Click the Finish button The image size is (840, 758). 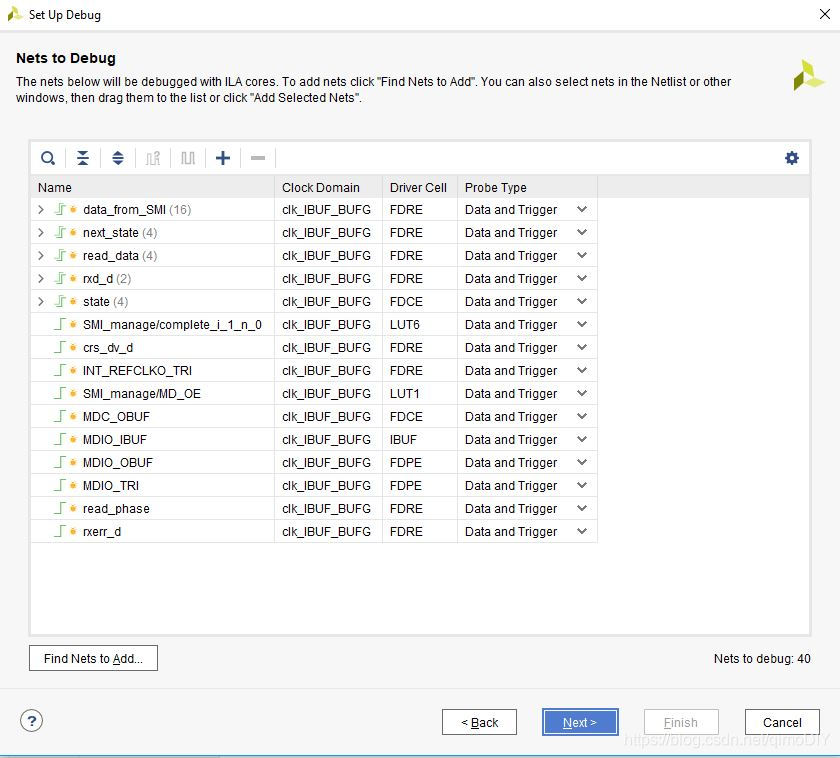tap(681, 723)
